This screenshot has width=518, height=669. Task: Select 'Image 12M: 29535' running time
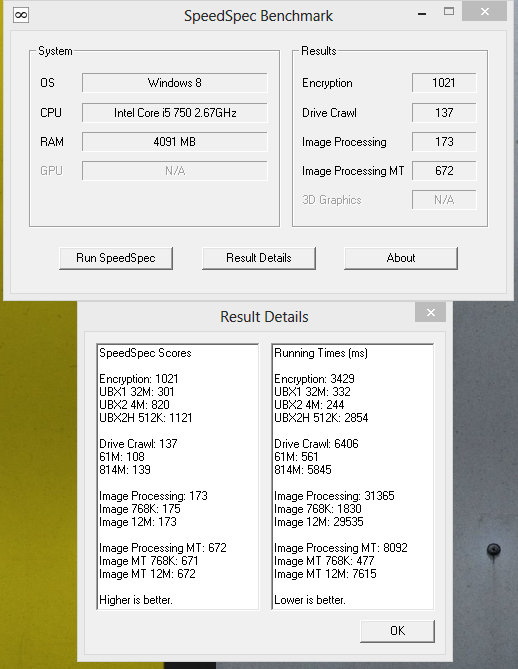[319, 522]
